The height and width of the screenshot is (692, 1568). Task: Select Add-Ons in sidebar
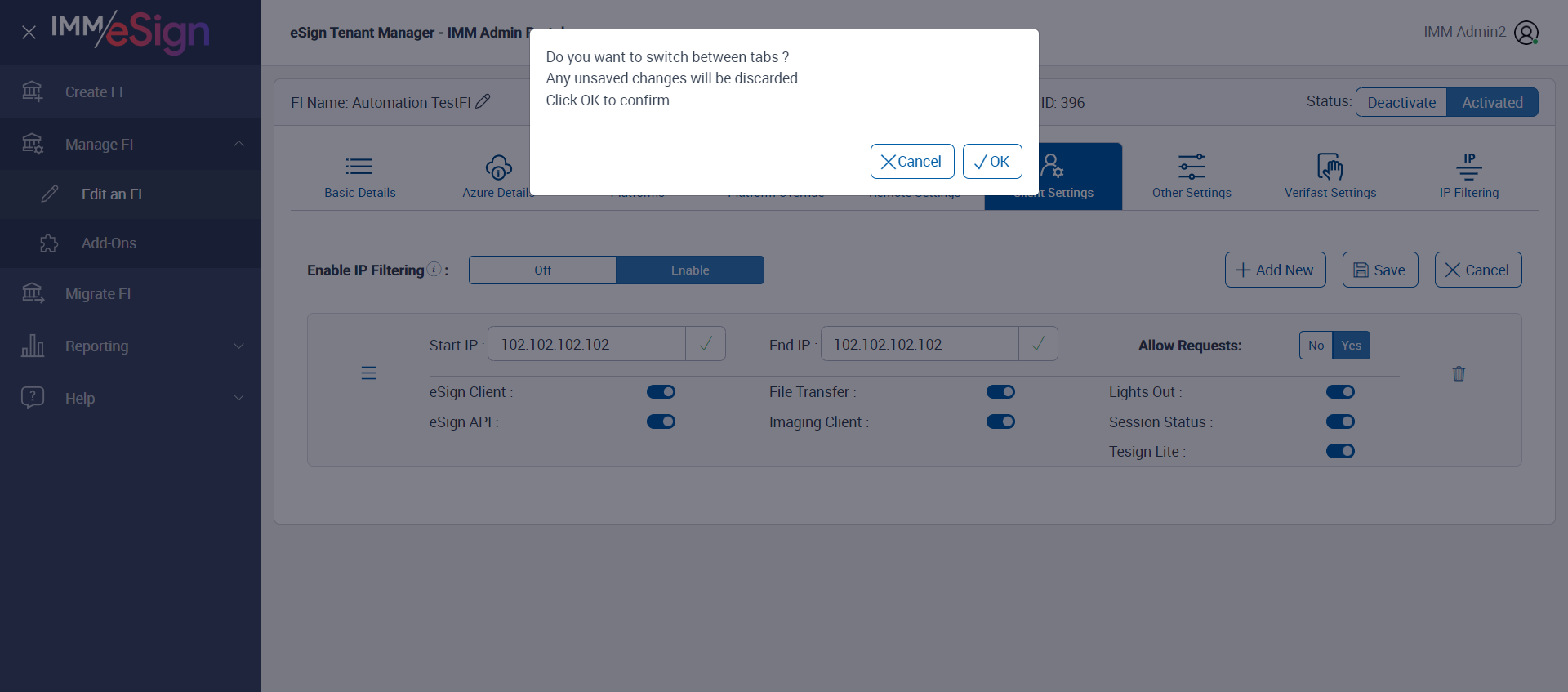pyautogui.click(x=131, y=243)
